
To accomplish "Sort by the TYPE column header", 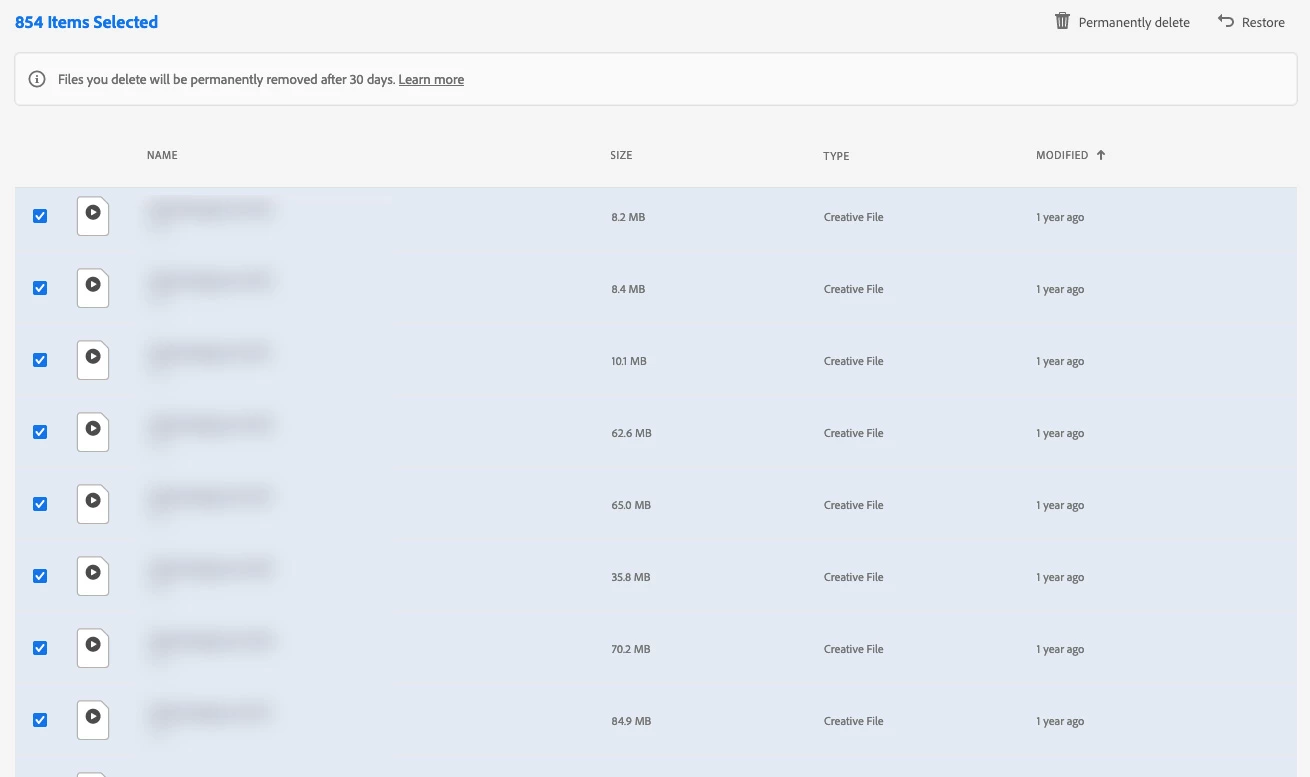I will click(x=836, y=156).
